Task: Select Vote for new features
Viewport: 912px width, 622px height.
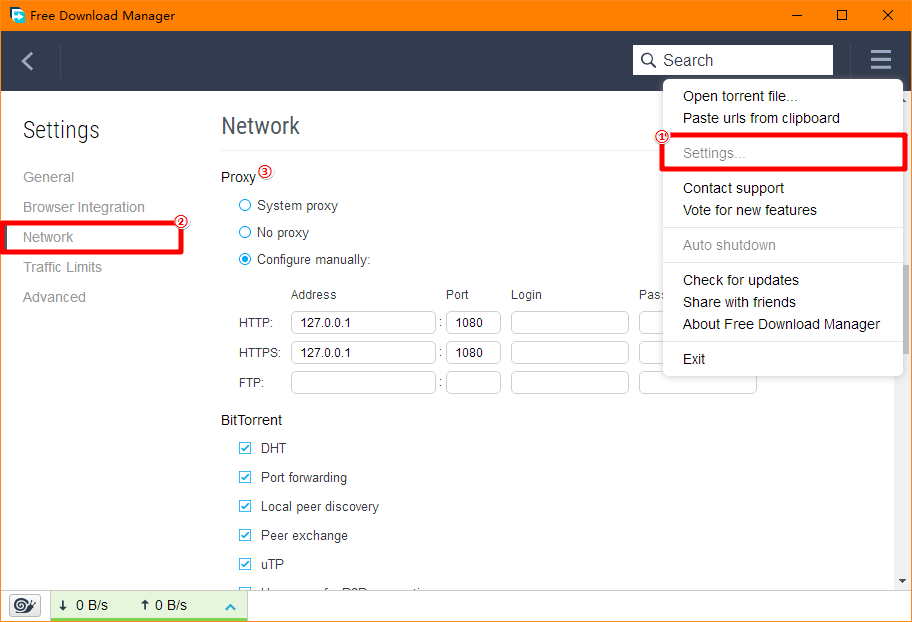Action: coord(749,210)
